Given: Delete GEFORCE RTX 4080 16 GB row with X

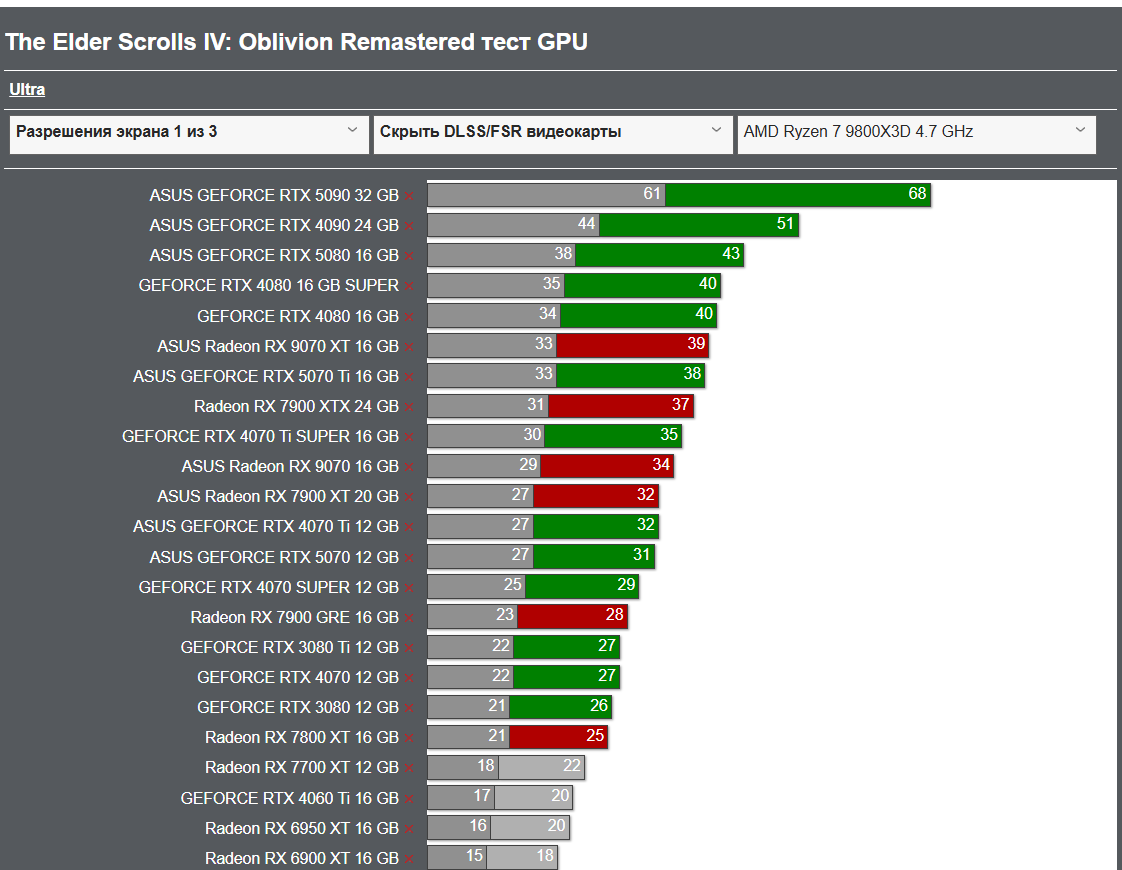Looking at the screenshot, I should click(x=409, y=317).
